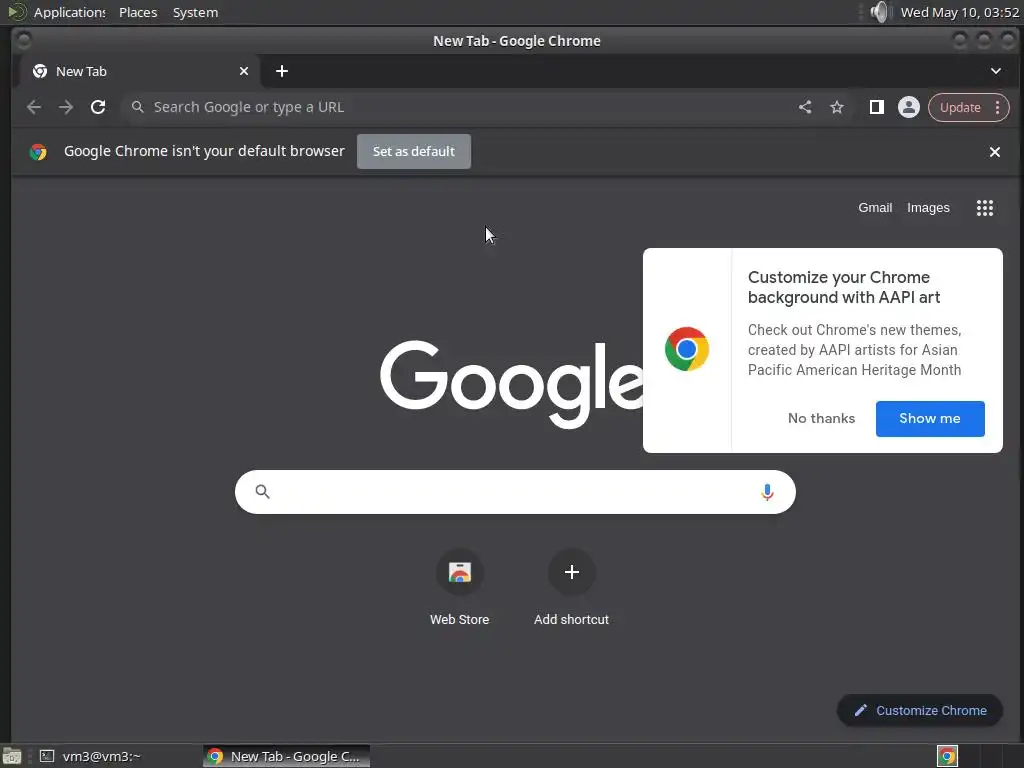Click Show me in the promo card

tap(930, 419)
